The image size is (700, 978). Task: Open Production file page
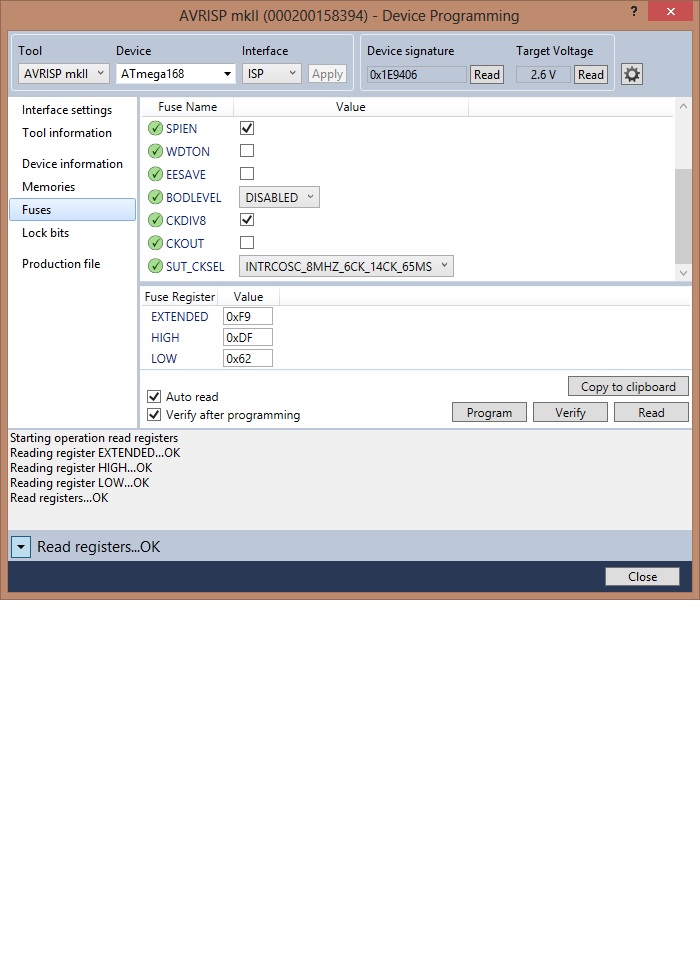click(x=61, y=264)
